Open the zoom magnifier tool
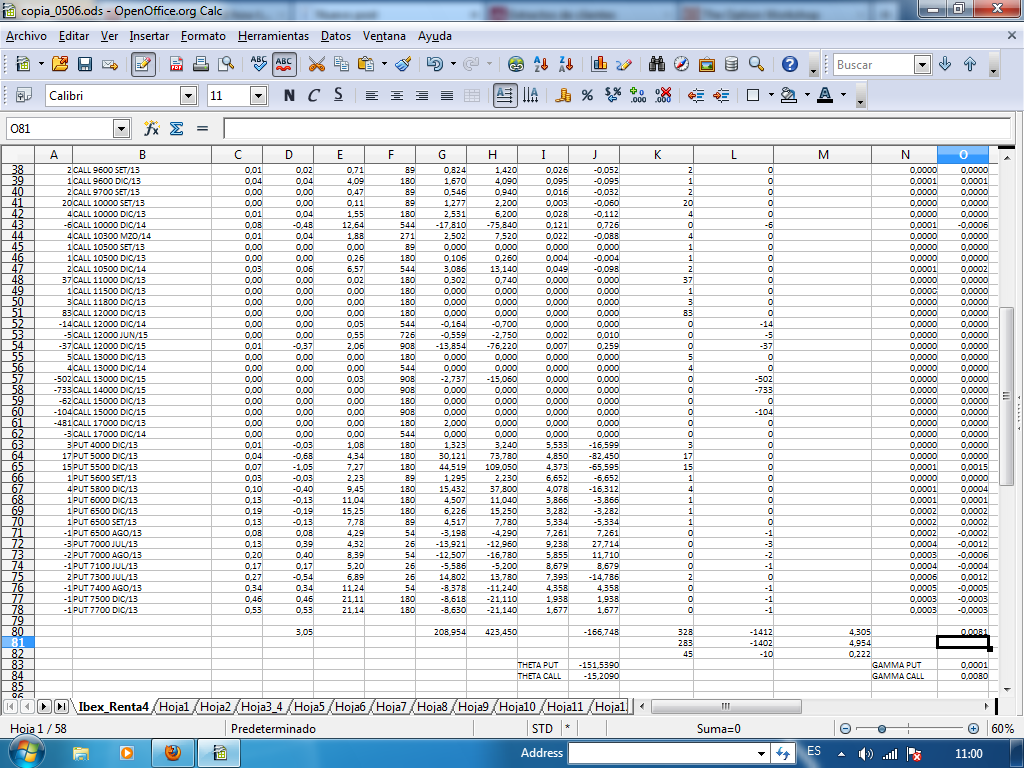Image resolution: width=1024 pixels, height=768 pixels. 756,64
